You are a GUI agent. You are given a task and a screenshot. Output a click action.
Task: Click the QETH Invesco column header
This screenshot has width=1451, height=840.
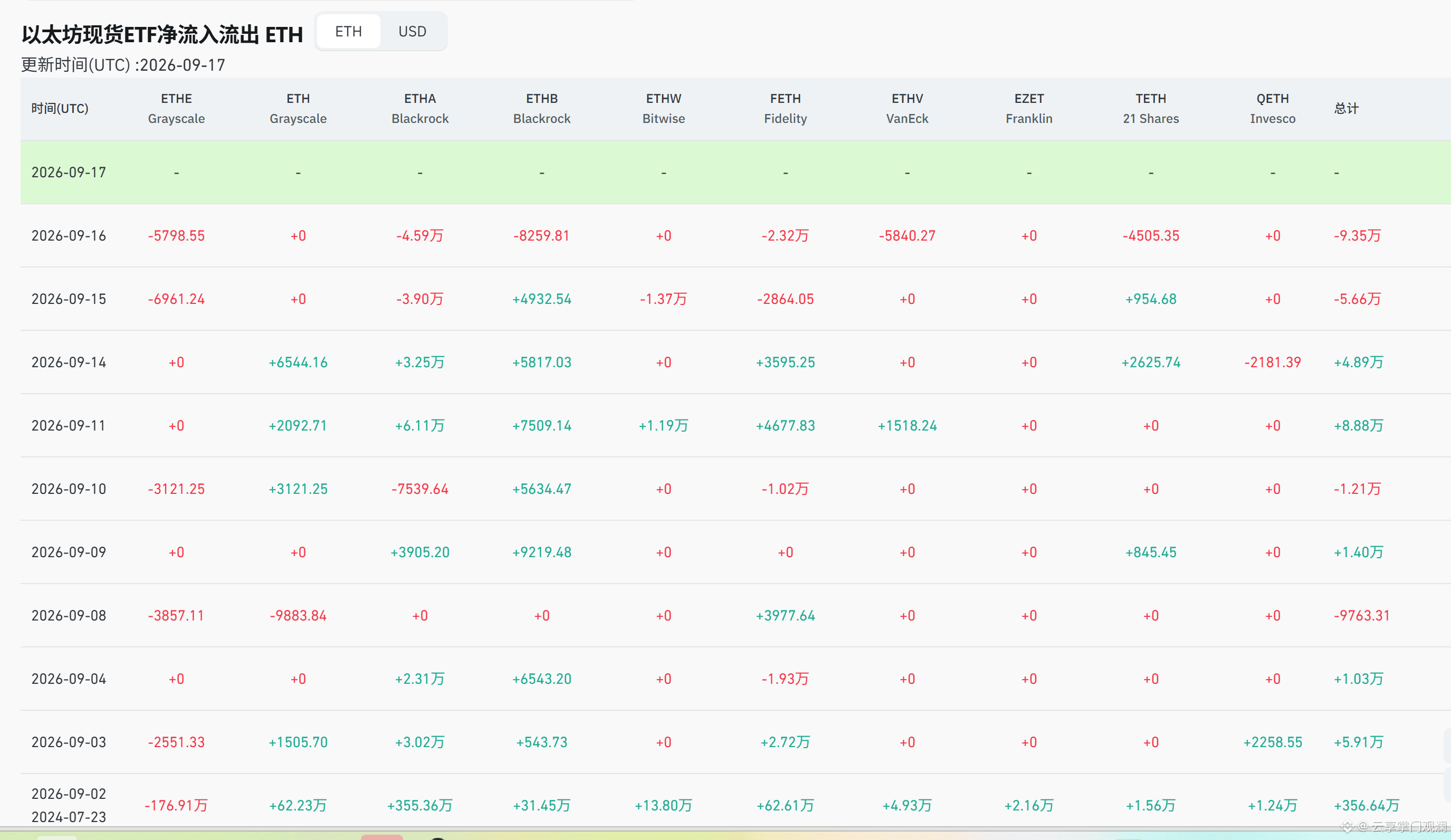coord(1273,108)
